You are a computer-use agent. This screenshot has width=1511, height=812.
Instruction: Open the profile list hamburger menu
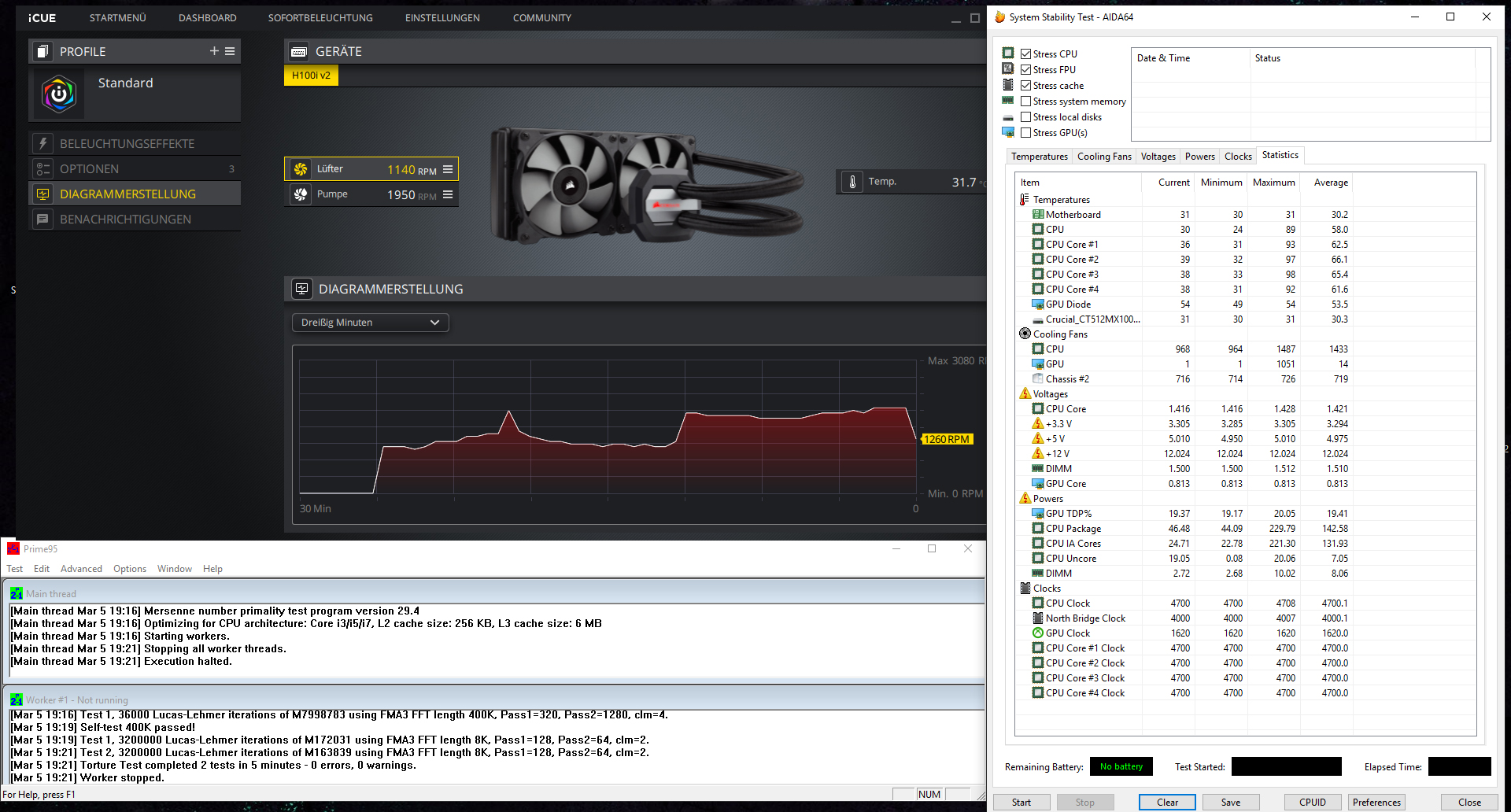(230, 51)
